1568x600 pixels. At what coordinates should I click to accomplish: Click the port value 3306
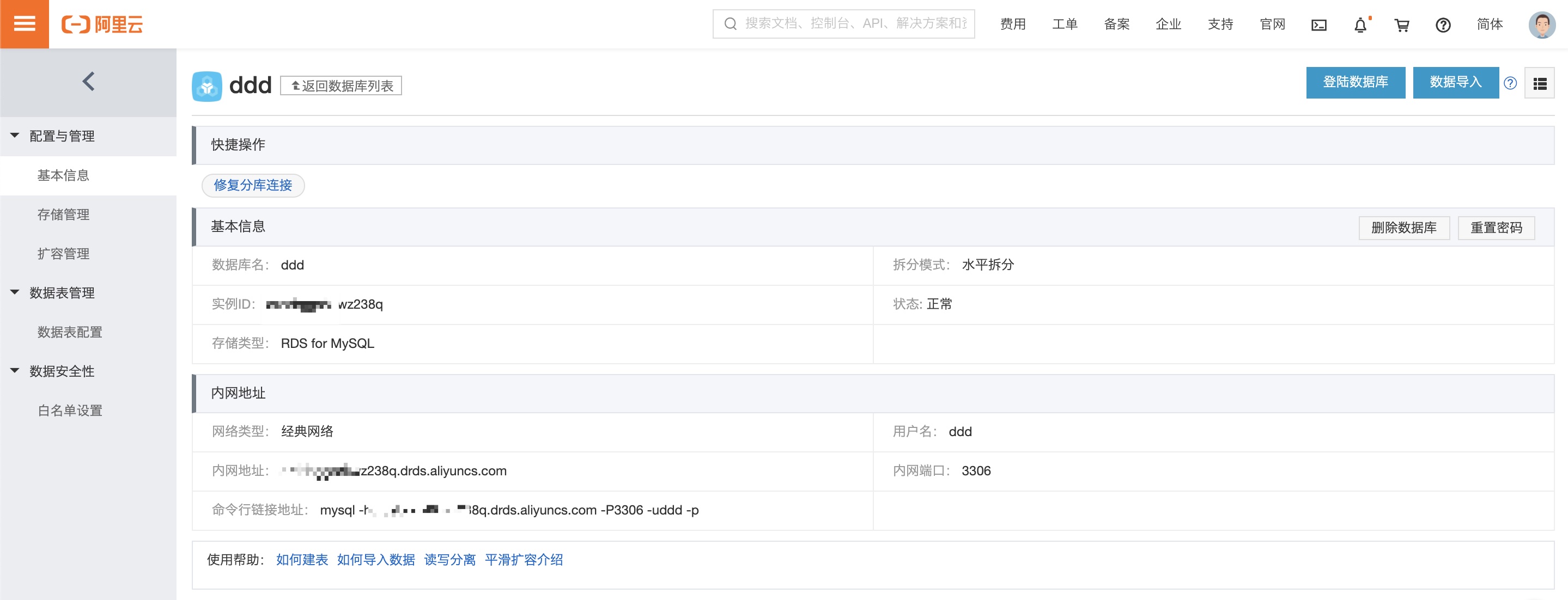click(976, 470)
